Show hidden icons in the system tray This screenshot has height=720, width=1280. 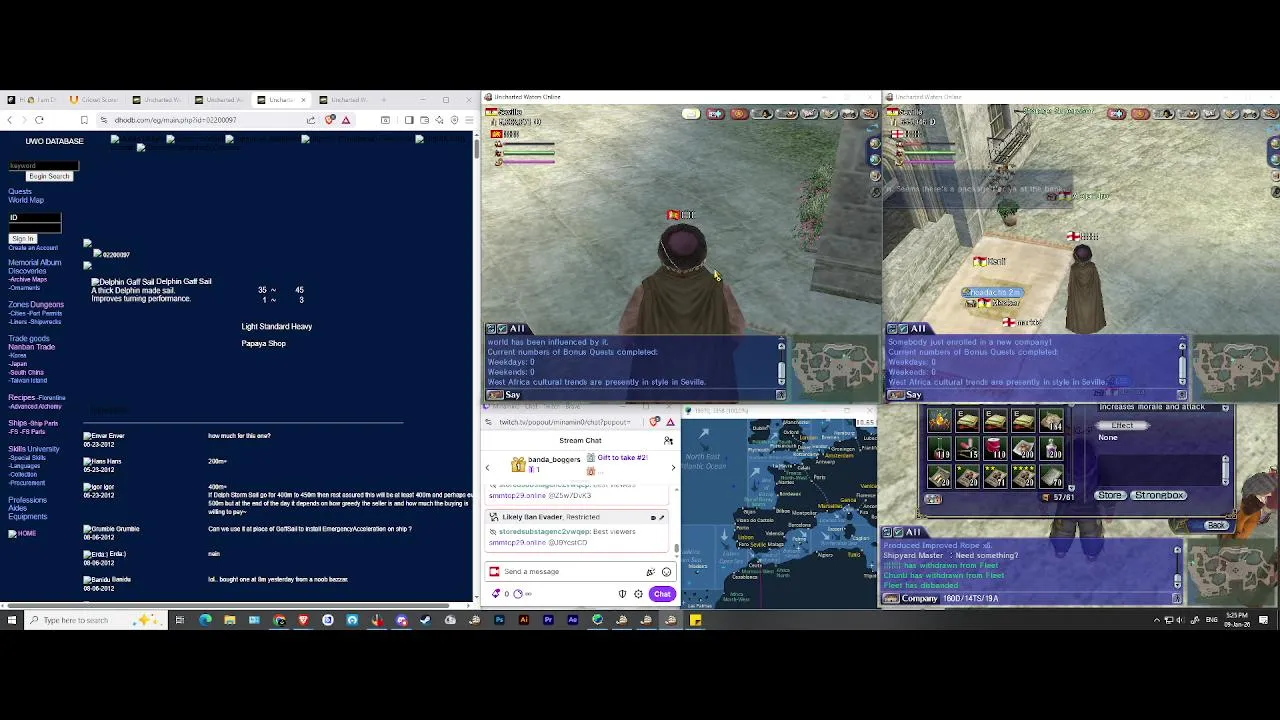(x=1157, y=620)
